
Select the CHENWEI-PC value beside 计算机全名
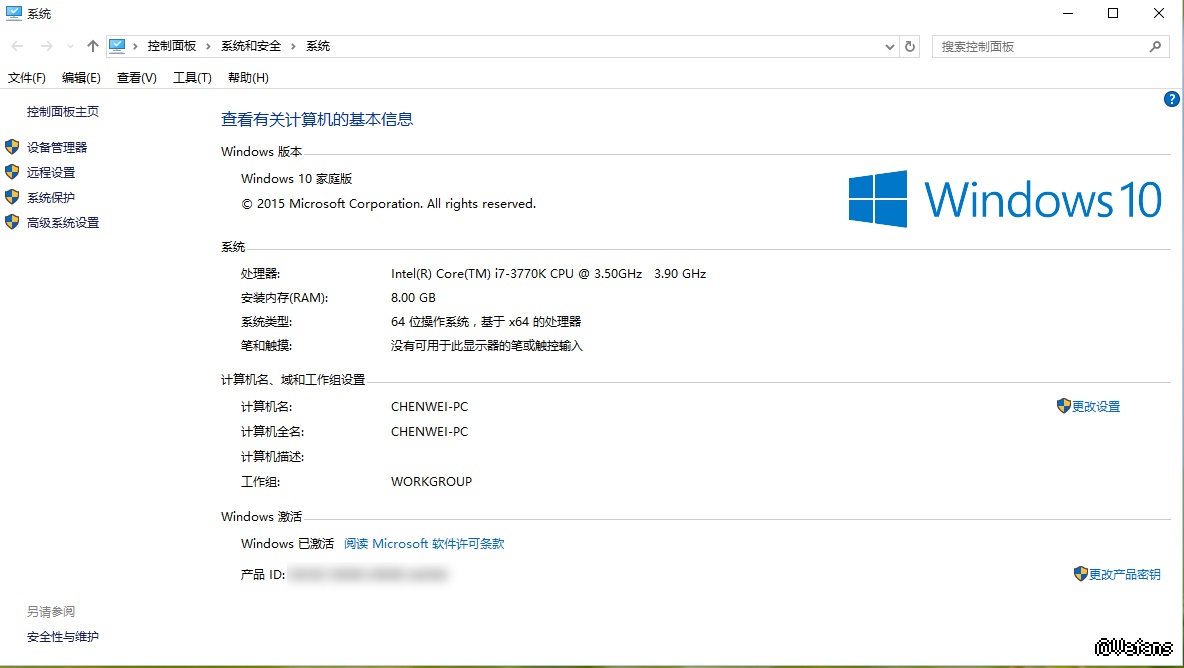click(430, 432)
